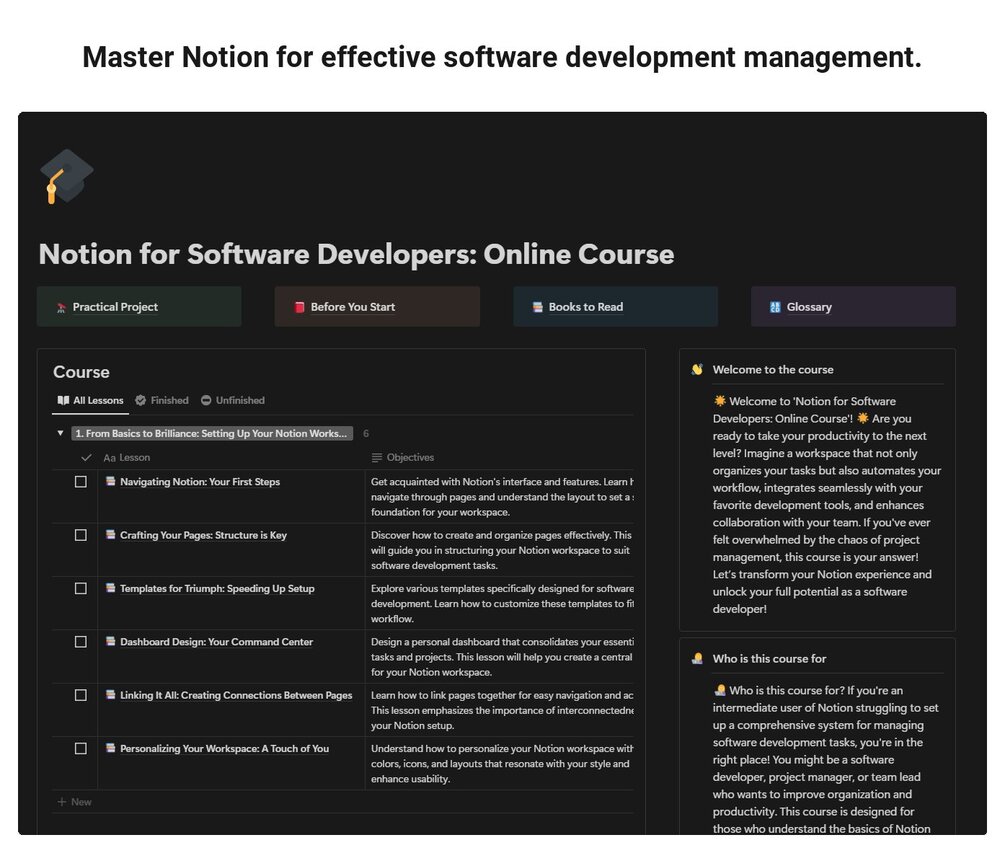Image resolution: width=1005 pixels, height=853 pixels.
Task: Click the page icon beside Templates for Triumph
Action: pos(111,588)
